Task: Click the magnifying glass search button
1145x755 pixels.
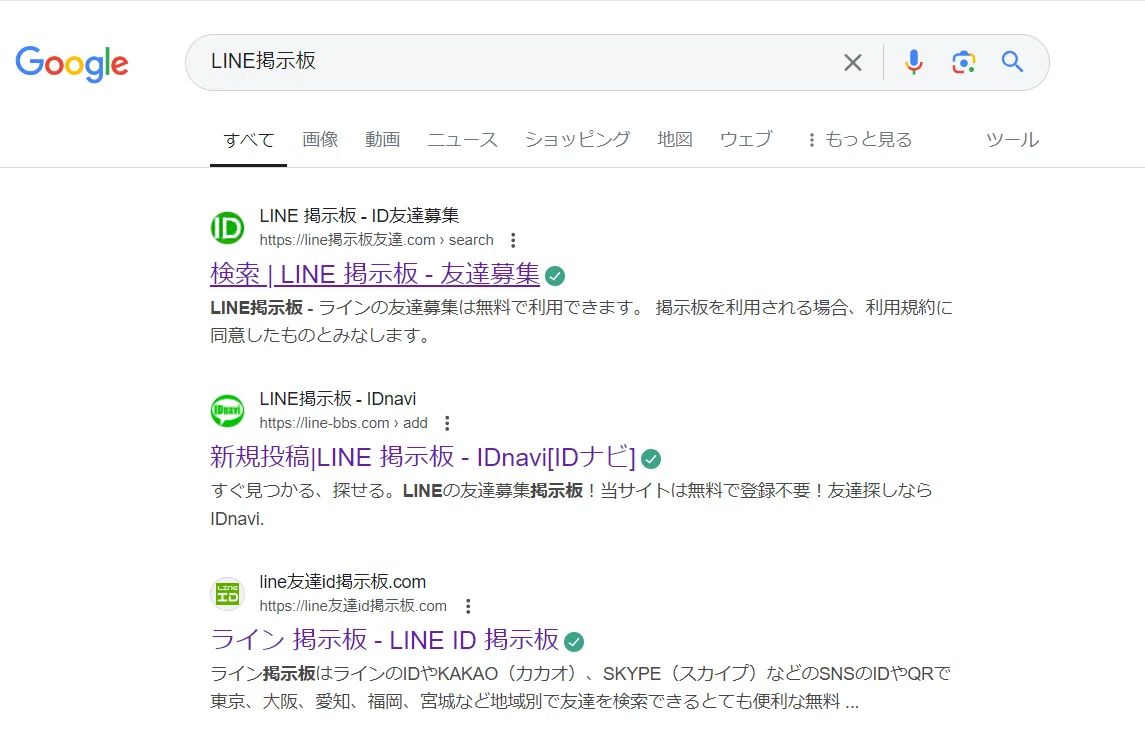Action: (1012, 62)
